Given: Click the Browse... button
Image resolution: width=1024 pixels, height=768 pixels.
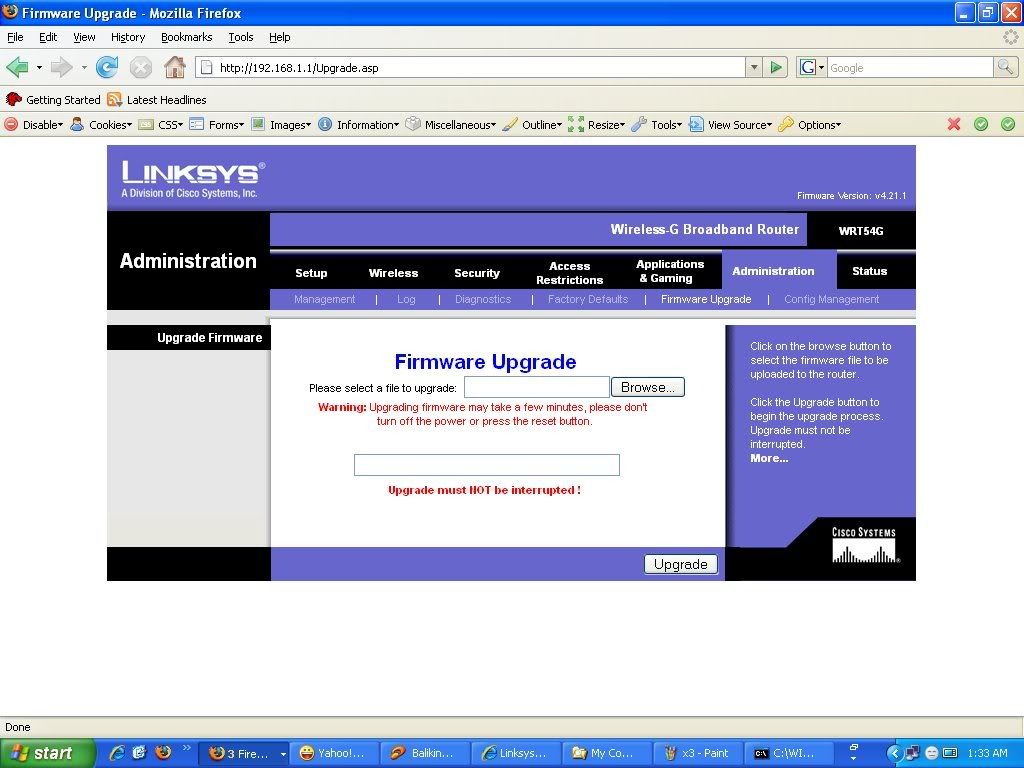Looking at the screenshot, I should 648,387.
